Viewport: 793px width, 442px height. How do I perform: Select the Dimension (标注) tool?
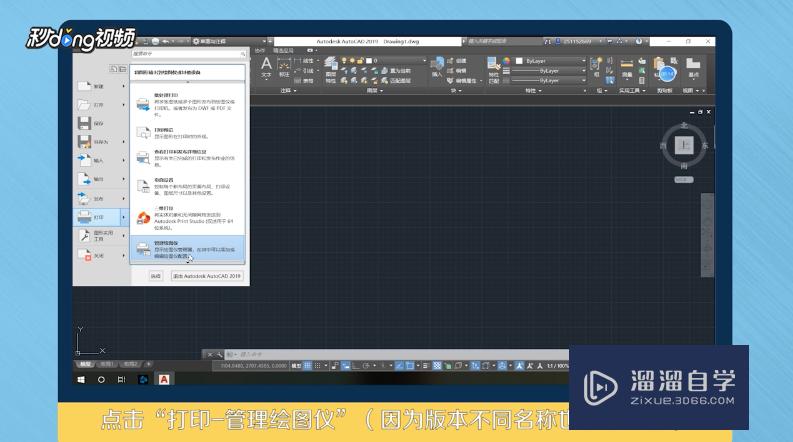[284, 68]
